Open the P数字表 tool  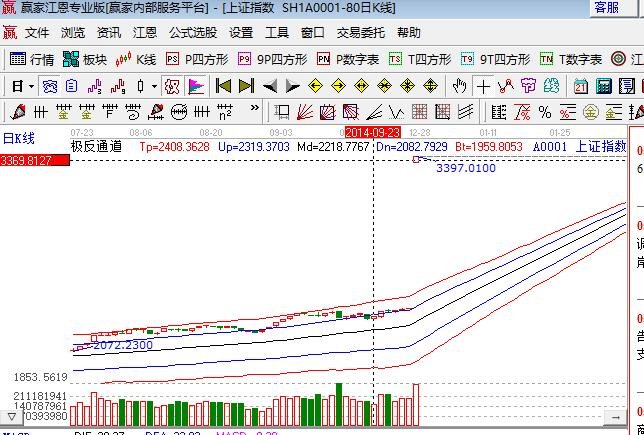coord(348,60)
